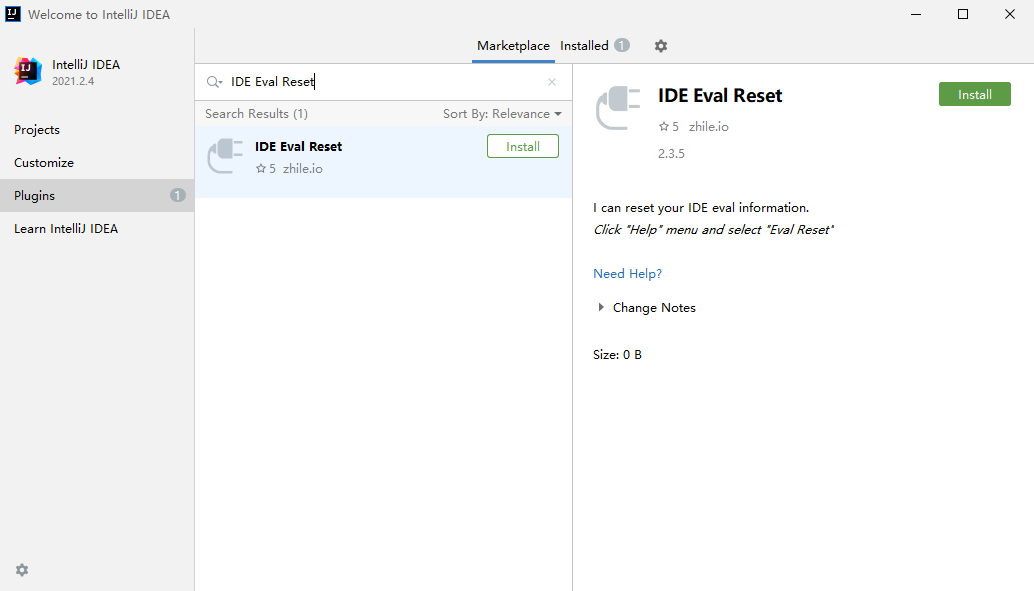1034x591 pixels.
Task: Click the IntelliJ title bar app icon
Action: (x=13, y=14)
